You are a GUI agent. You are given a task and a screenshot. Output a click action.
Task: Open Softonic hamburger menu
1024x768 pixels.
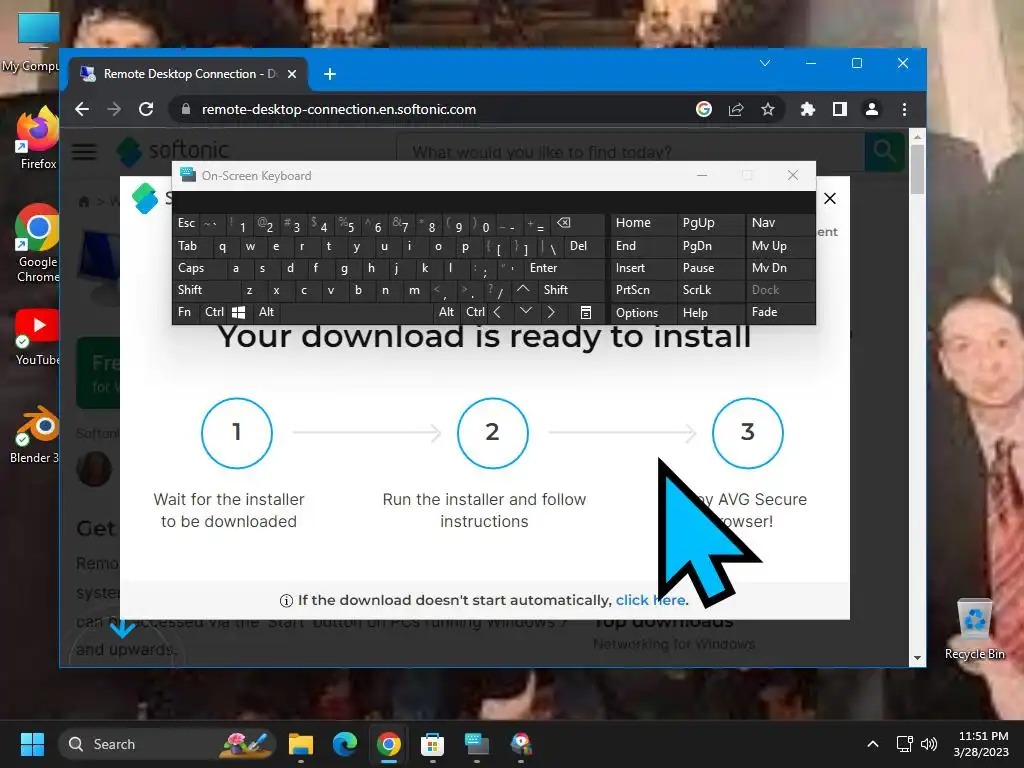point(84,152)
